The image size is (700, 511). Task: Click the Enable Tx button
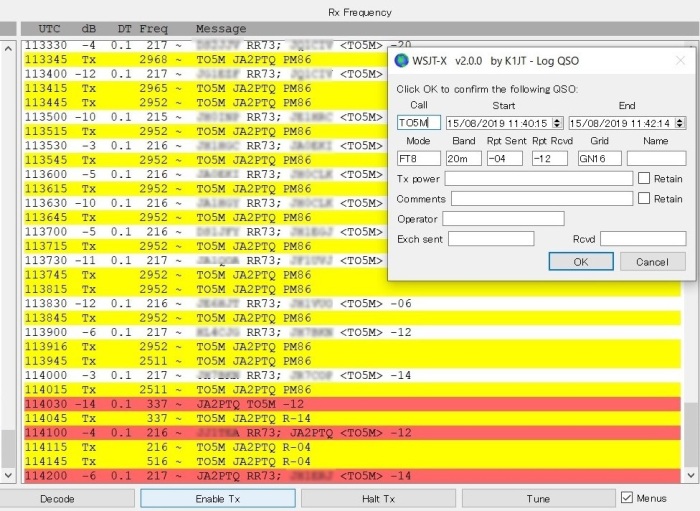(218, 499)
